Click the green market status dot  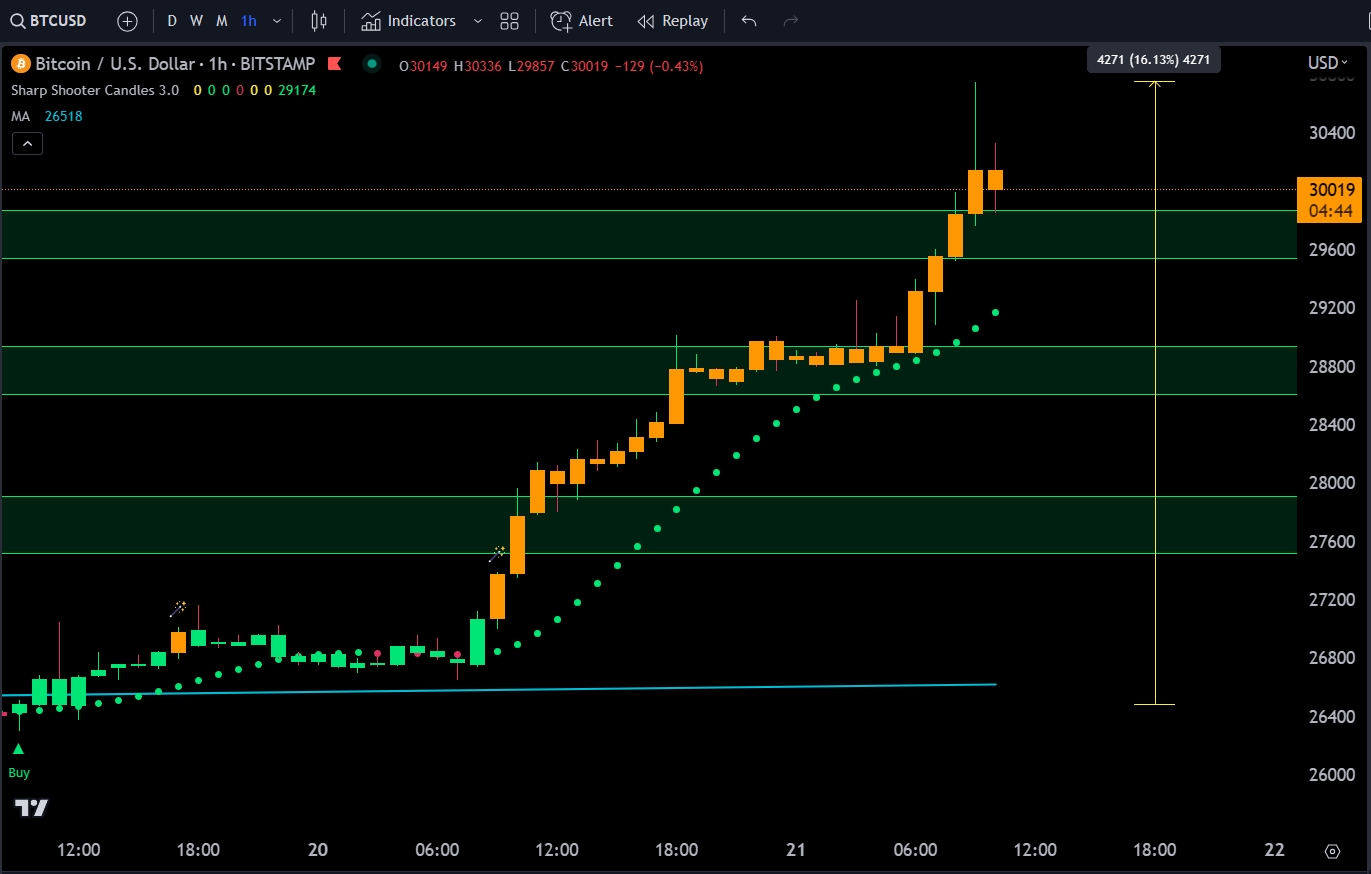click(x=372, y=64)
